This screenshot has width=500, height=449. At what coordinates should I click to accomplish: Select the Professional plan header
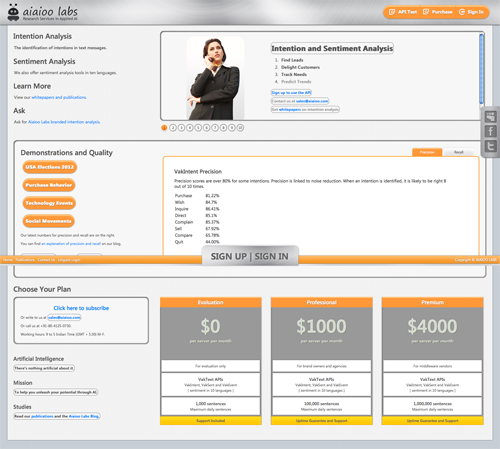(x=322, y=302)
